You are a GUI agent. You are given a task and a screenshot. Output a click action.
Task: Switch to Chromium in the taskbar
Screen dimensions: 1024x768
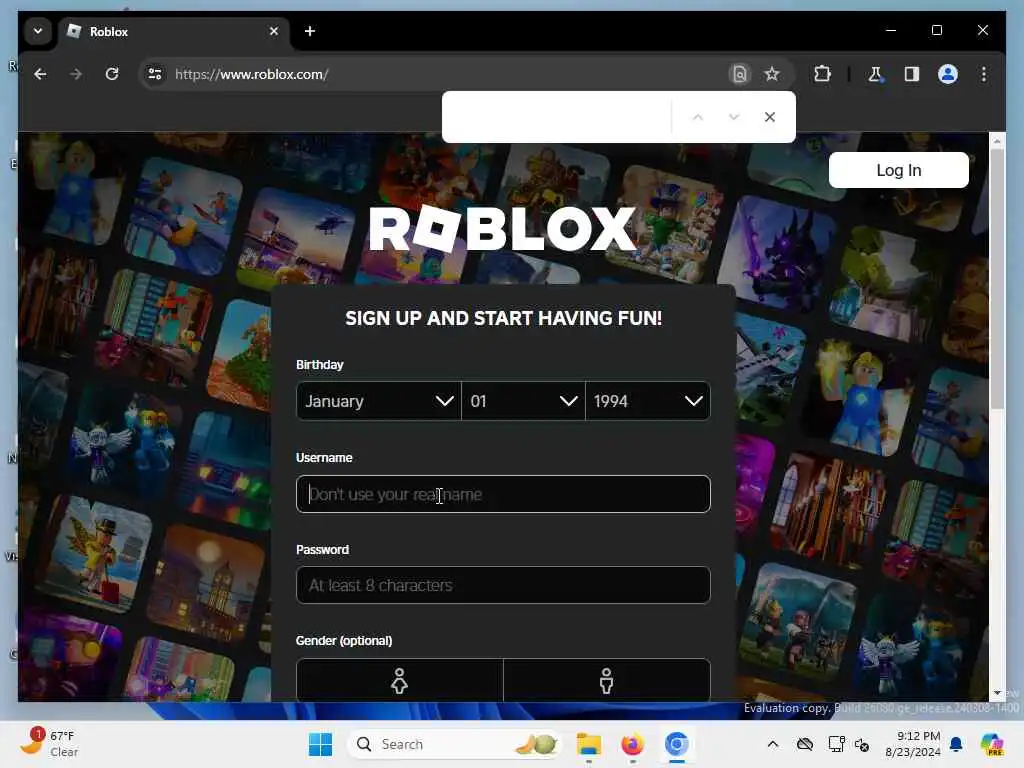click(x=677, y=744)
